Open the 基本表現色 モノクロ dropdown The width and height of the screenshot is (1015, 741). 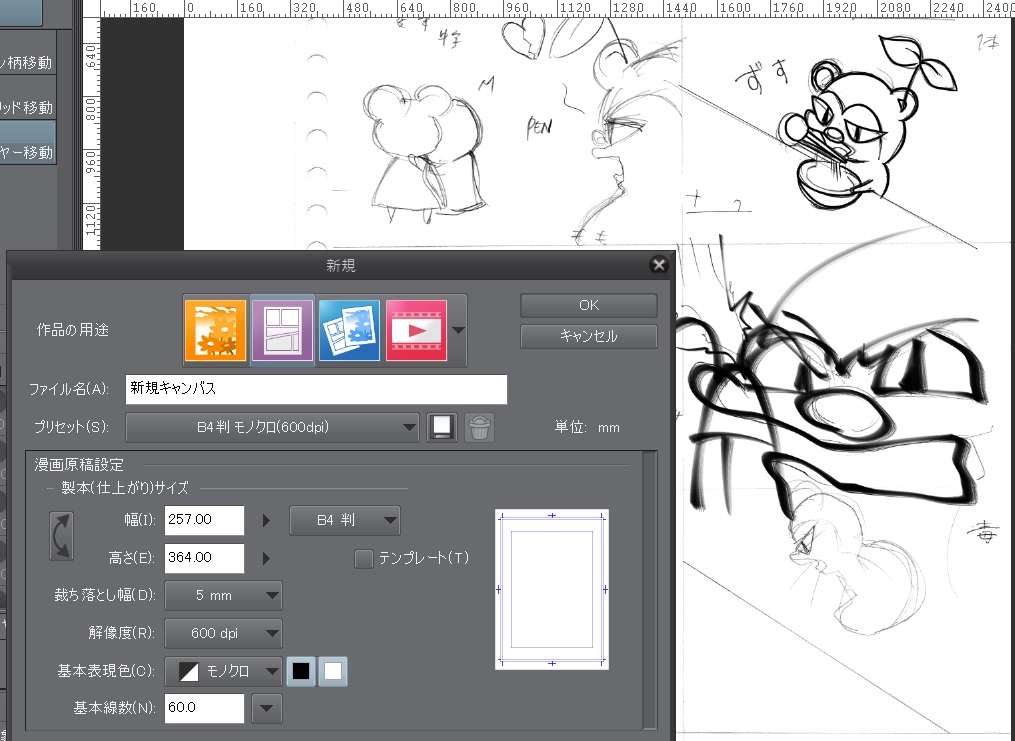pos(223,671)
